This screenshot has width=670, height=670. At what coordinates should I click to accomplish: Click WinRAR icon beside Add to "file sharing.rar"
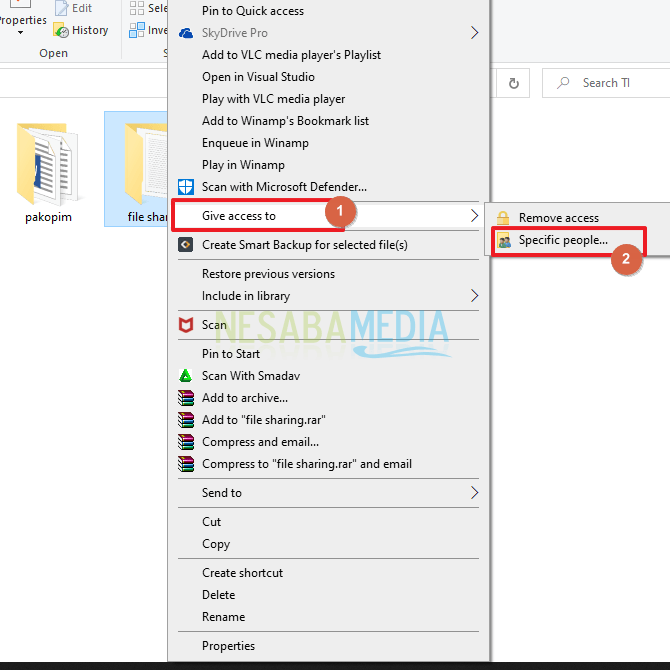point(185,420)
